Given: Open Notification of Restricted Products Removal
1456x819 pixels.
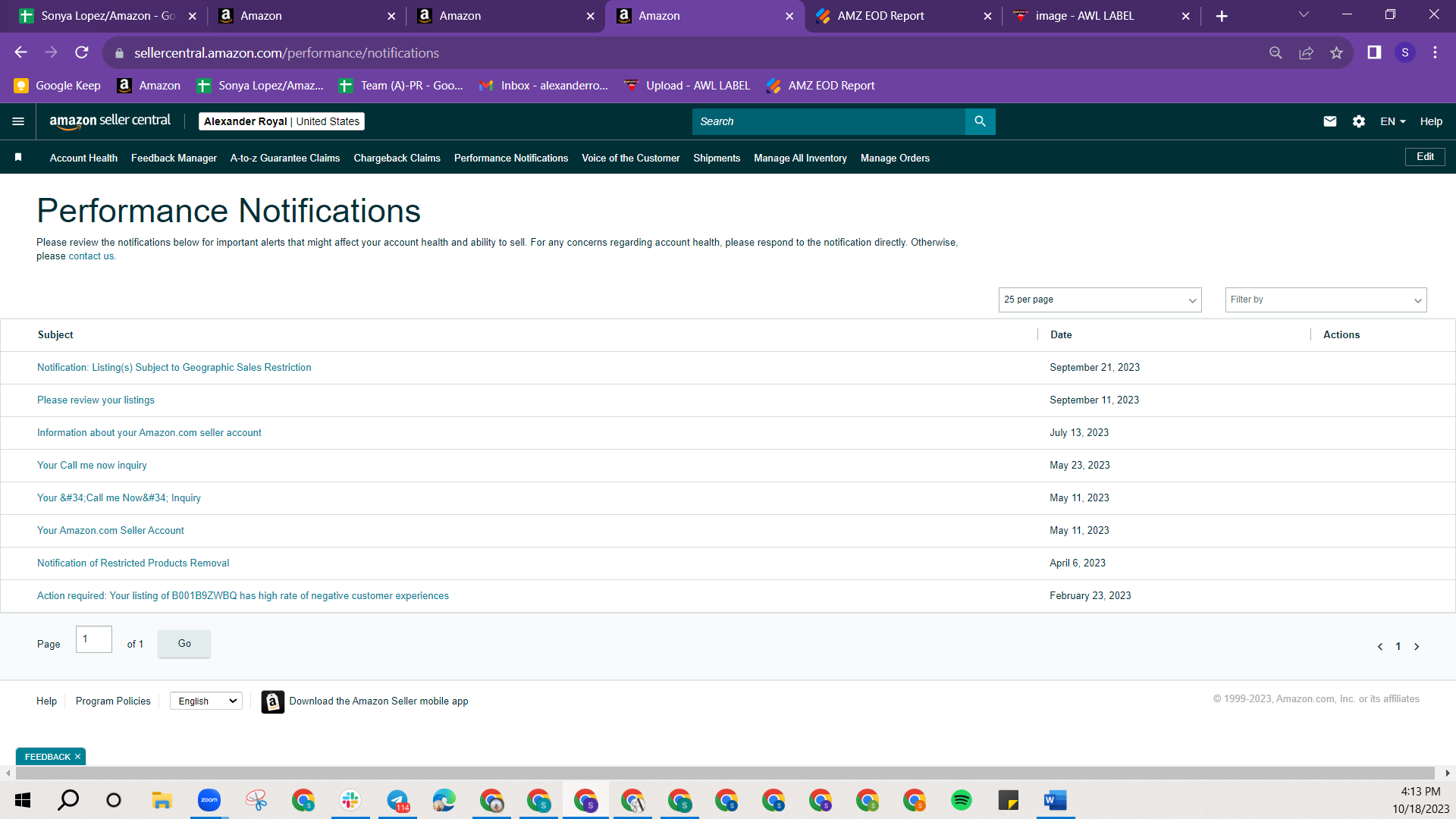Looking at the screenshot, I should click(x=133, y=563).
